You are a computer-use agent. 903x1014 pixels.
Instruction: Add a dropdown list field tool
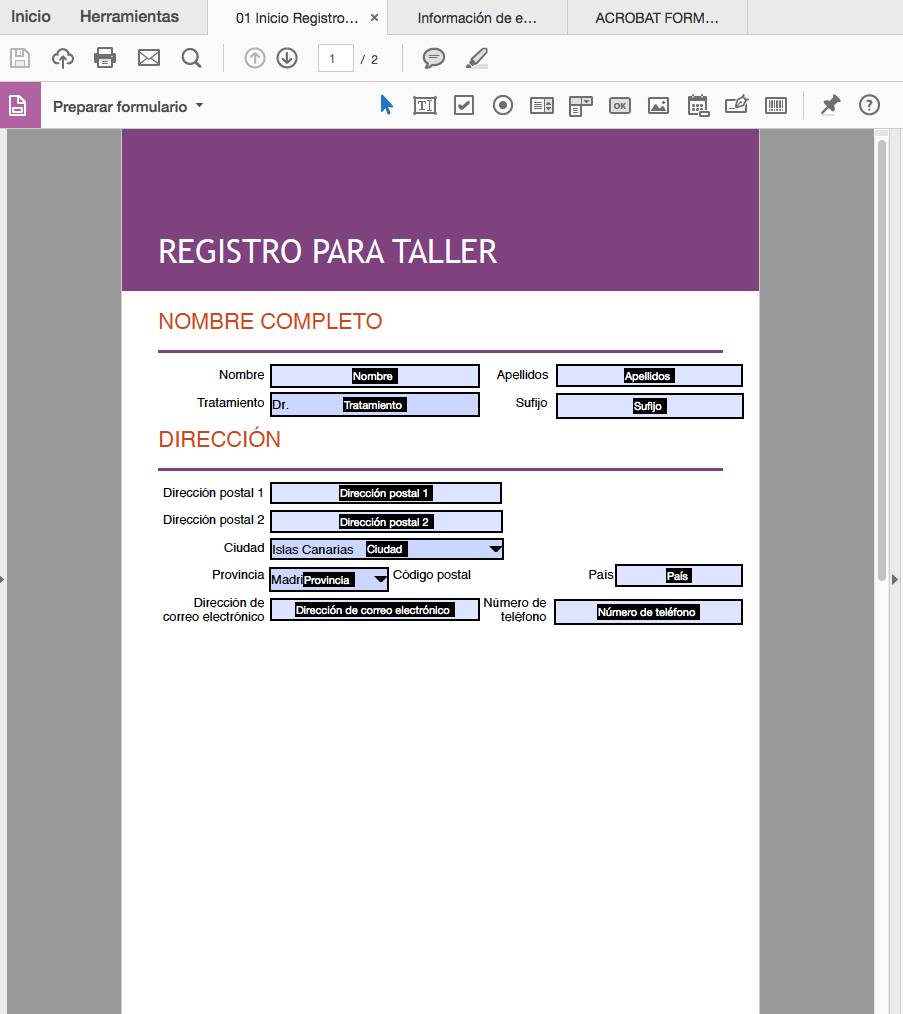point(581,106)
